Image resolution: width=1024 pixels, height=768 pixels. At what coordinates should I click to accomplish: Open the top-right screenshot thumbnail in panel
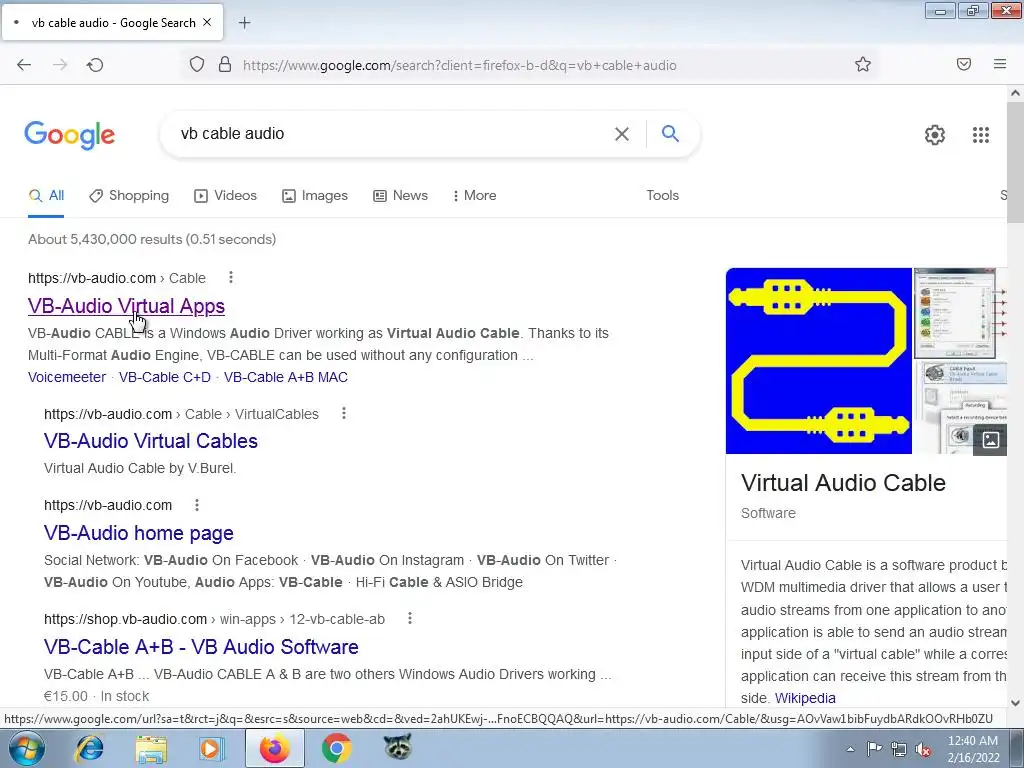click(x=955, y=313)
